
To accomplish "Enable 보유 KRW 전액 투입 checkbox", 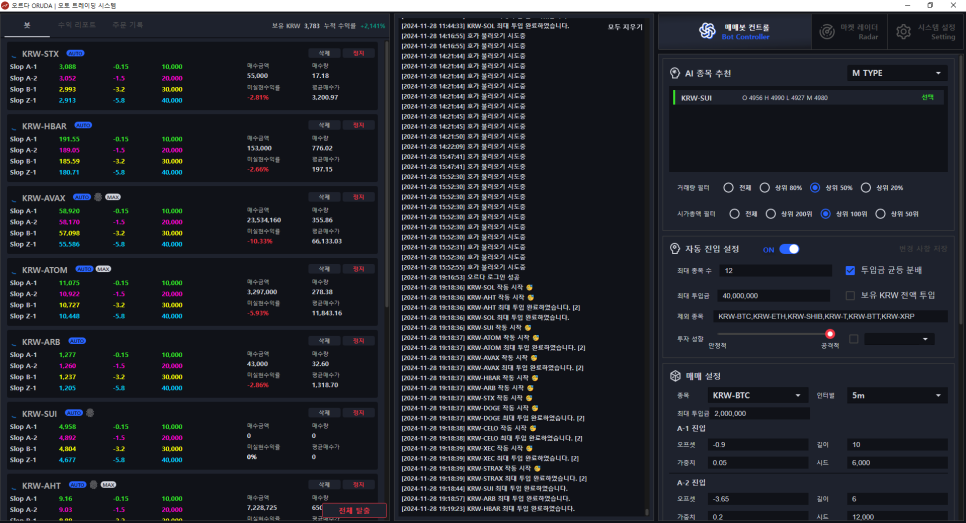I will coord(850,295).
